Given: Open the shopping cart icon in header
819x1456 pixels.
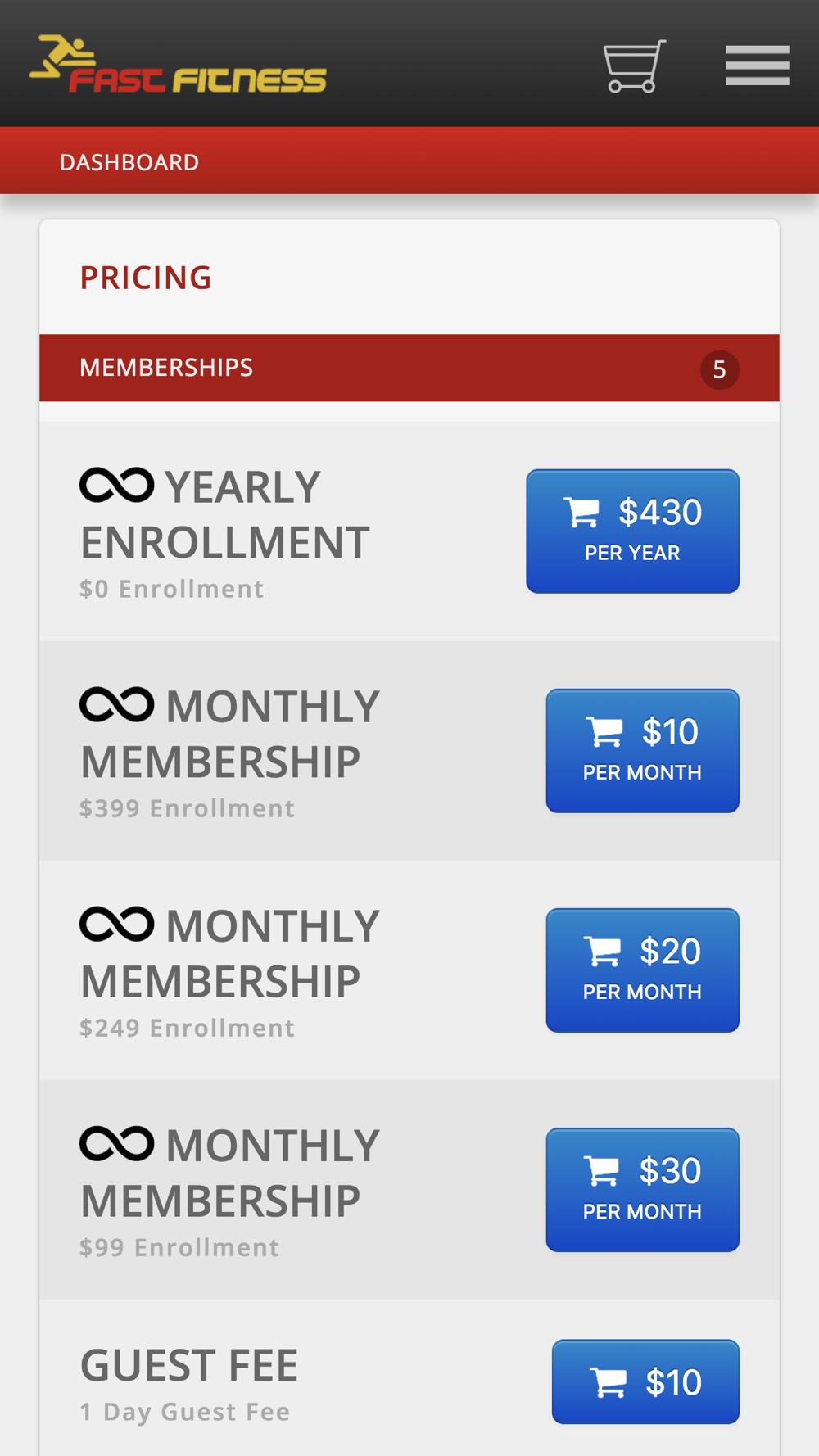Looking at the screenshot, I should pyautogui.click(x=635, y=66).
